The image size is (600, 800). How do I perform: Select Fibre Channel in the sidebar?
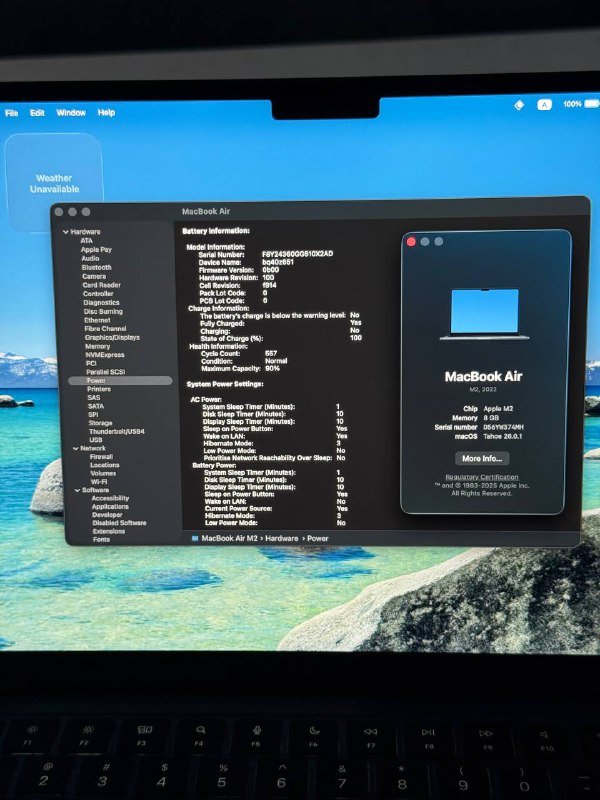click(x=105, y=329)
